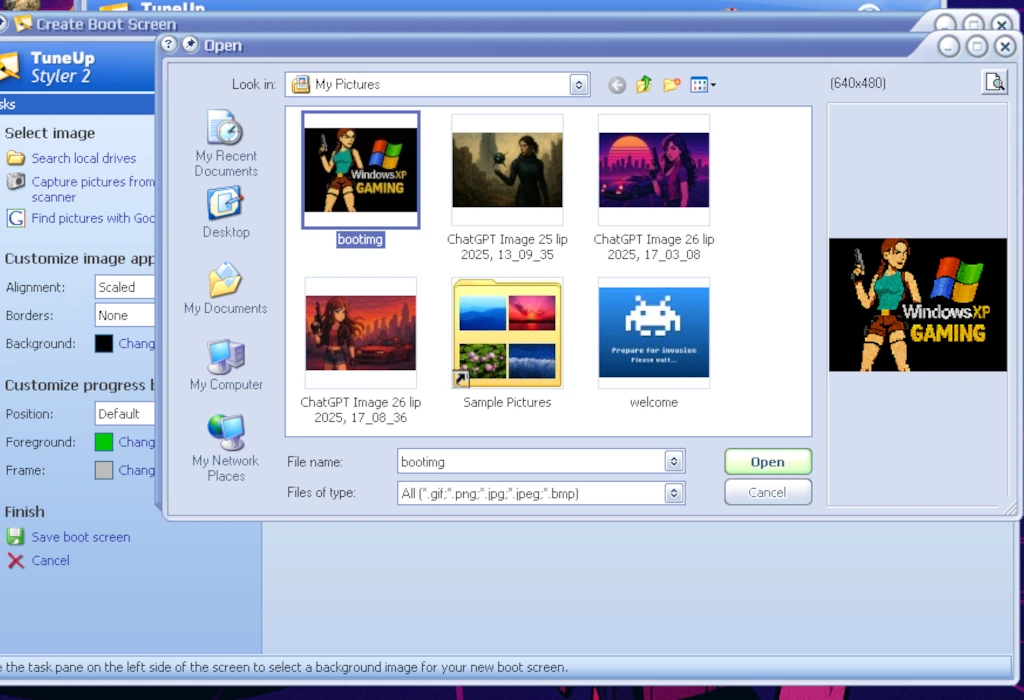This screenshot has width=1024, height=700.
Task: Select the bootimg thumbnail
Action: [x=360, y=170]
